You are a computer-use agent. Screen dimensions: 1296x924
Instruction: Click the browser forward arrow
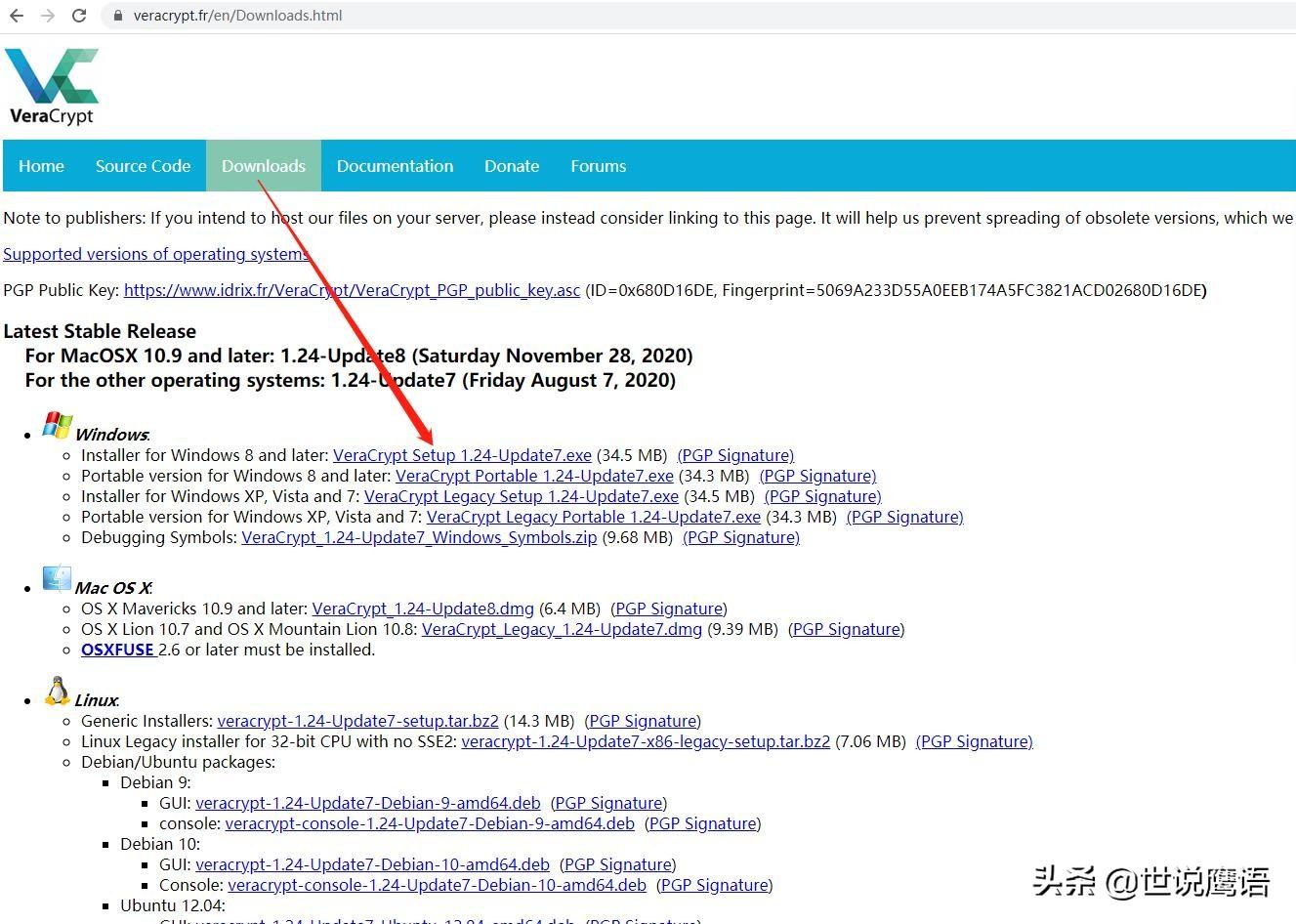(x=48, y=15)
